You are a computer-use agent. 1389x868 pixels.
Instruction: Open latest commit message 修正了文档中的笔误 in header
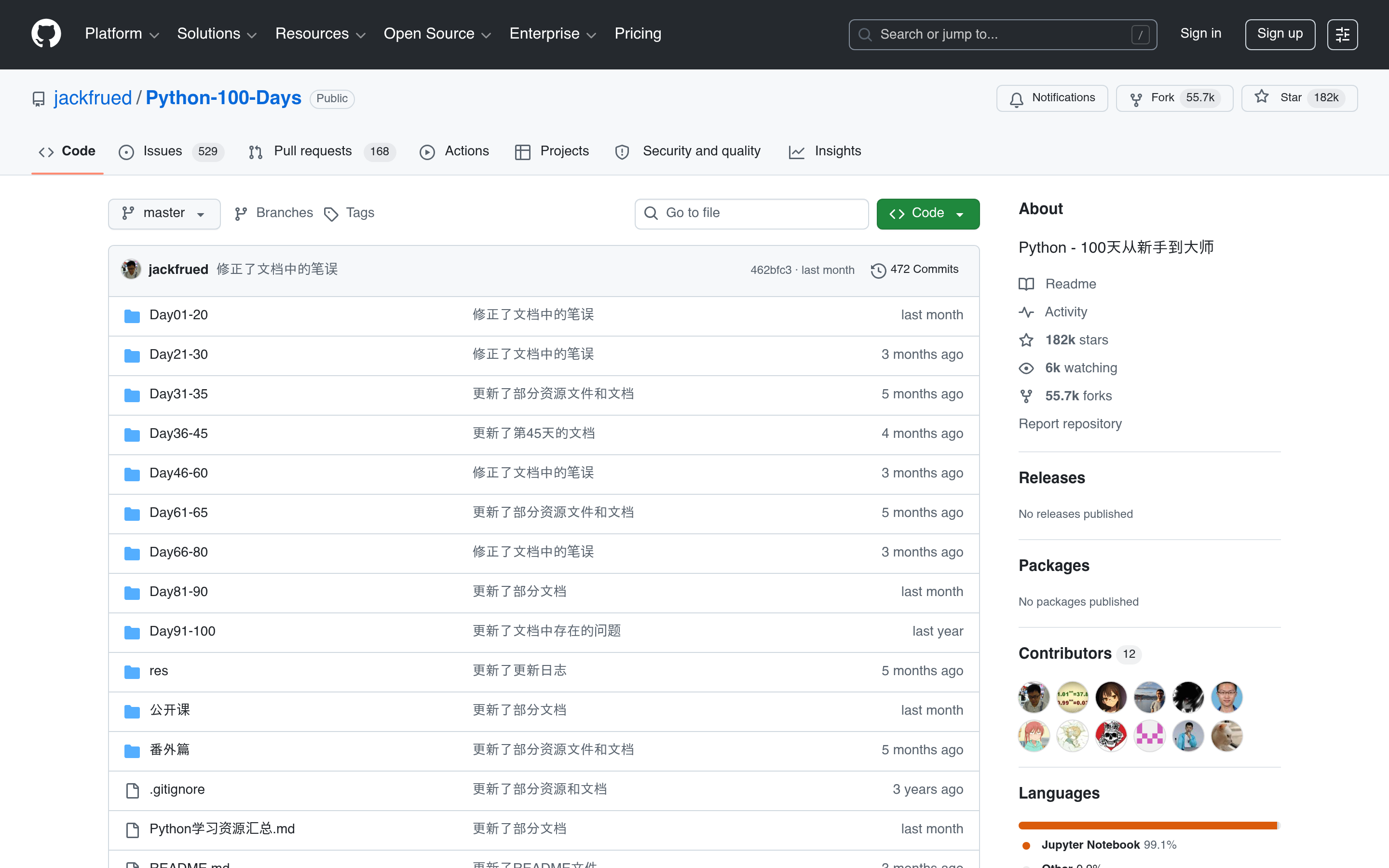277,270
